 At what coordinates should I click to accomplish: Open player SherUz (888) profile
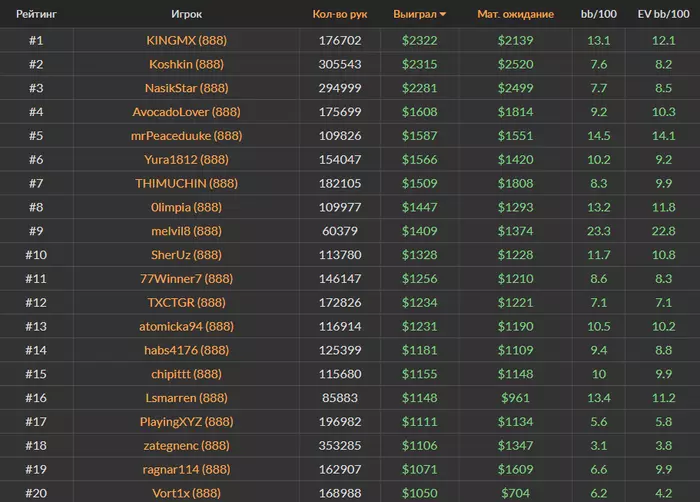187,255
